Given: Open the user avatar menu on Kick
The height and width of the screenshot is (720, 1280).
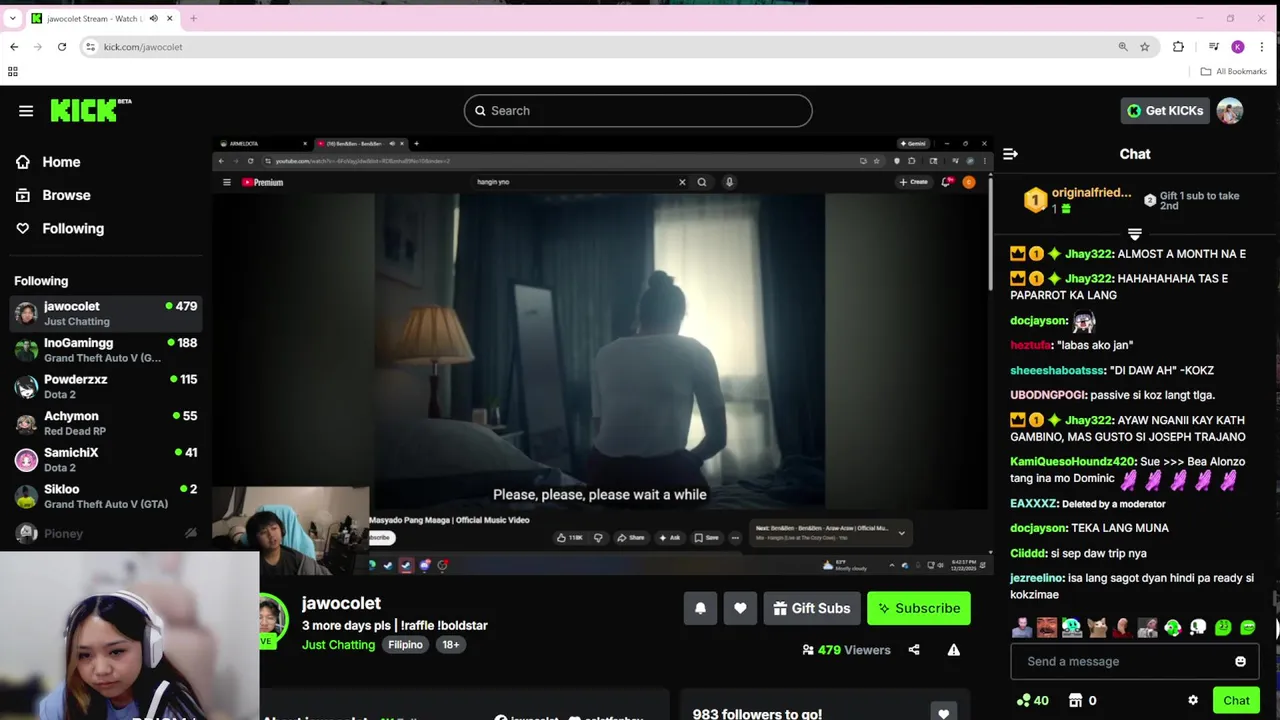Looking at the screenshot, I should click(x=1230, y=111).
